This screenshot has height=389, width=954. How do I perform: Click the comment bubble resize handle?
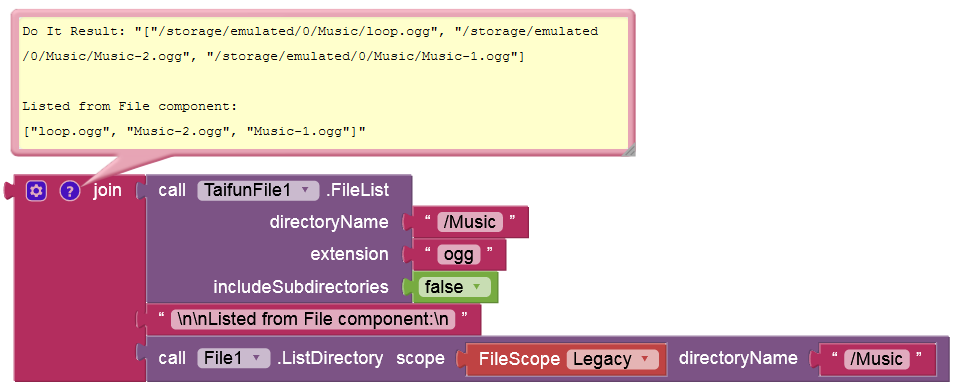(x=630, y=150)
